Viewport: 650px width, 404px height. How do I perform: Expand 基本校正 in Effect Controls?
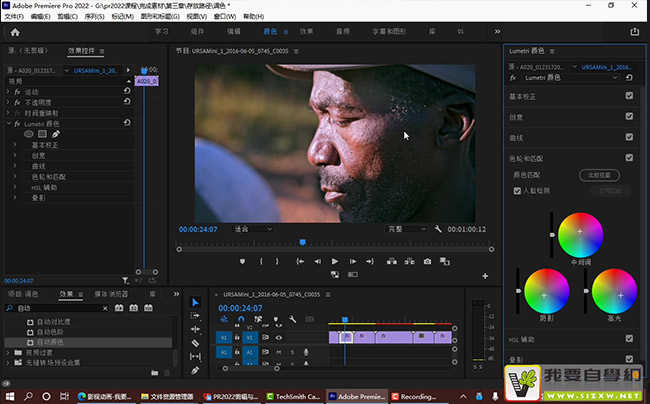[x=15, y=145]
